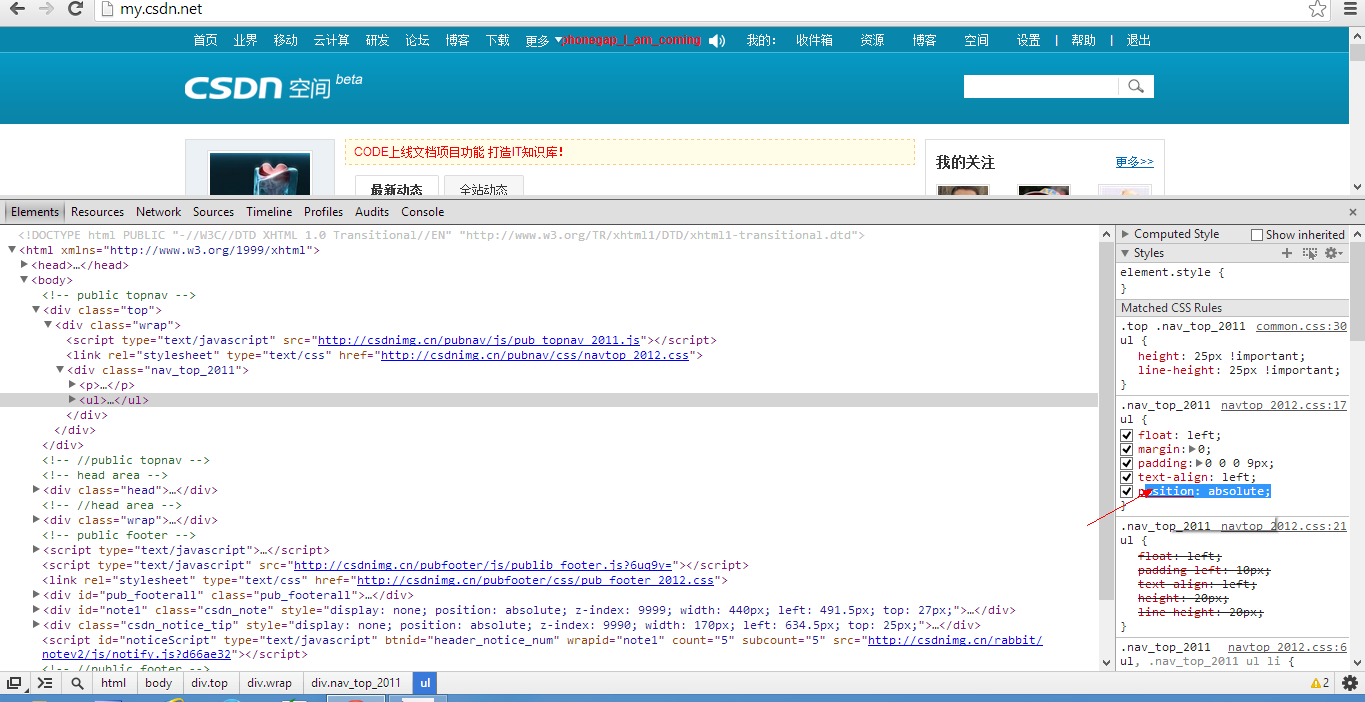Collapse the Styles section
Viewport: 1365px width, 702px height.
[x=1125, y=253]
